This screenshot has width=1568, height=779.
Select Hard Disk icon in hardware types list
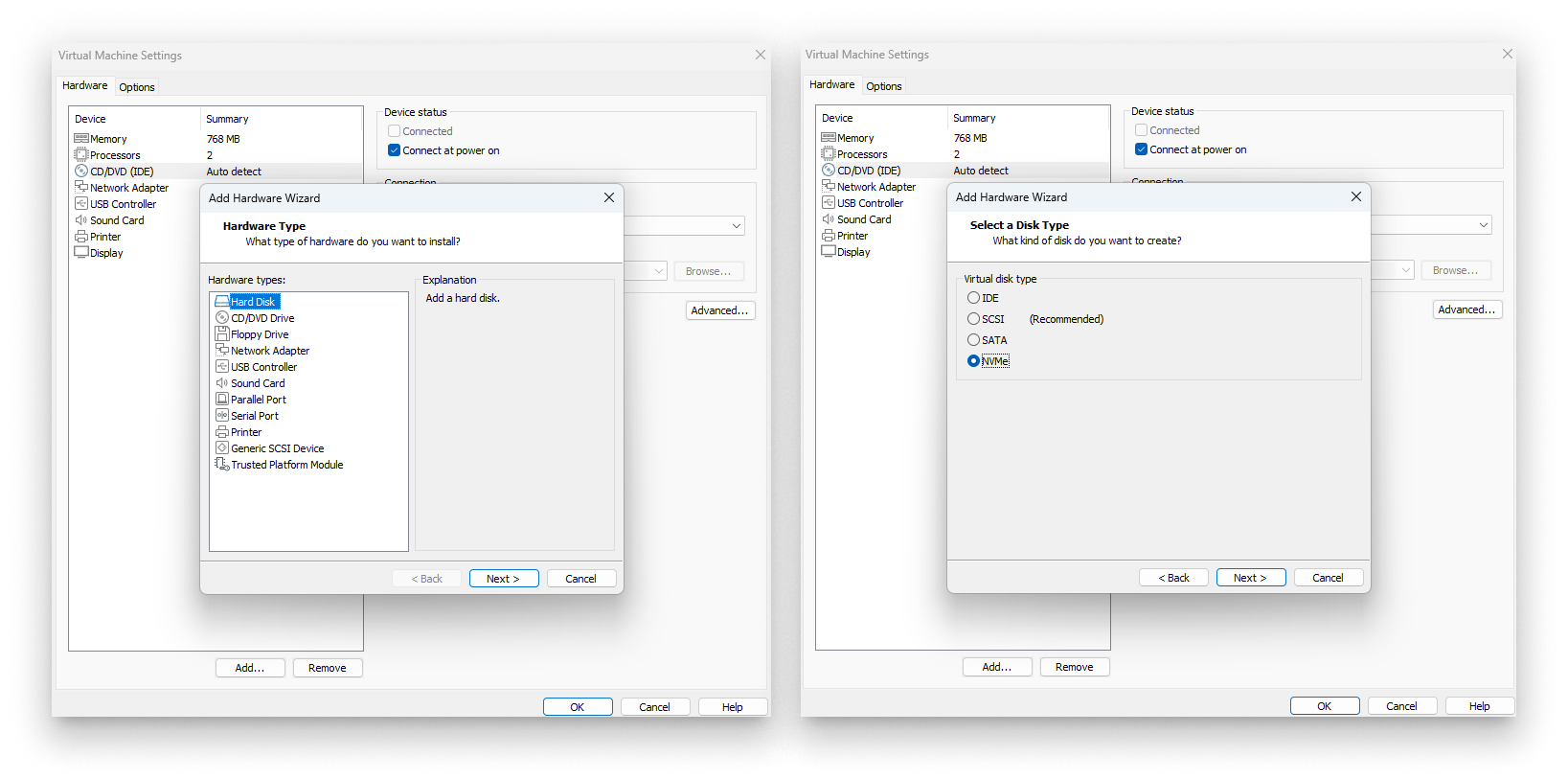point(222,301)
